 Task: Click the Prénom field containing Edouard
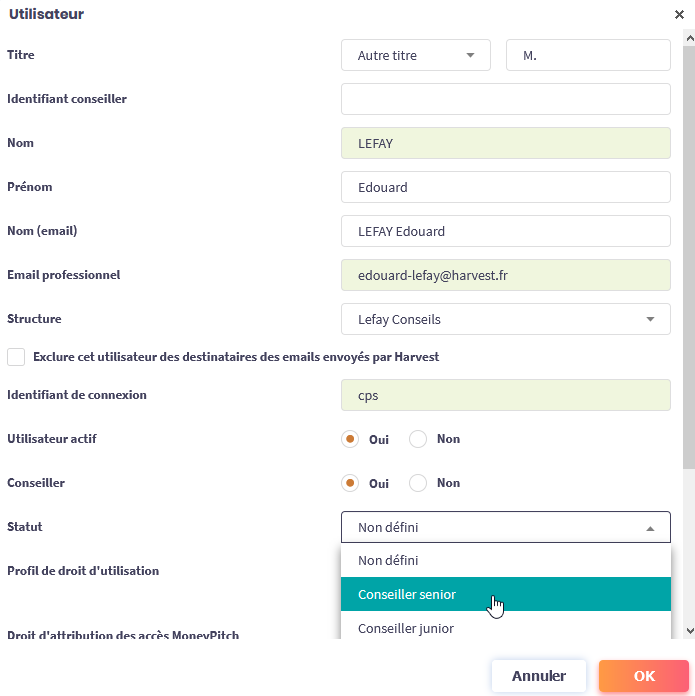[x=505, y=187]
